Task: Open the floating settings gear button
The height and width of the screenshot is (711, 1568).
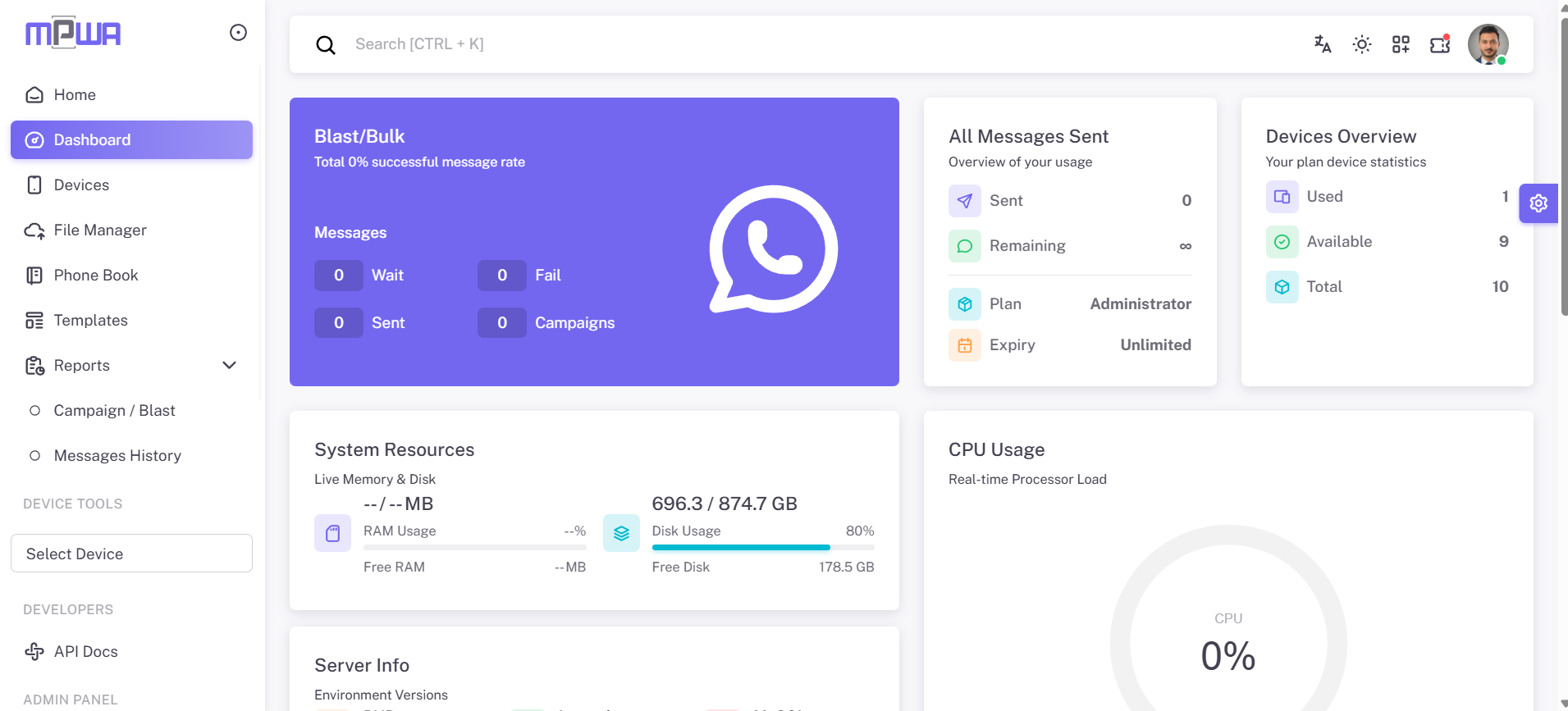Action: pos(1538,203)
